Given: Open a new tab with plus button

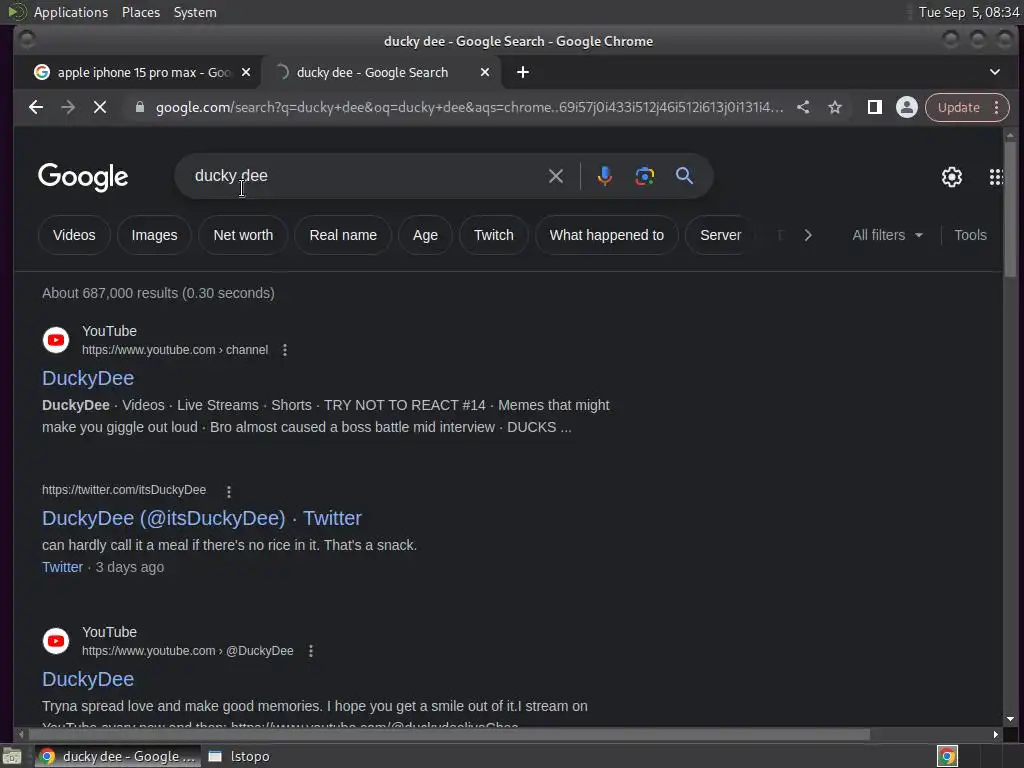Looking at the screenshot, I should (x=522, y=72).
